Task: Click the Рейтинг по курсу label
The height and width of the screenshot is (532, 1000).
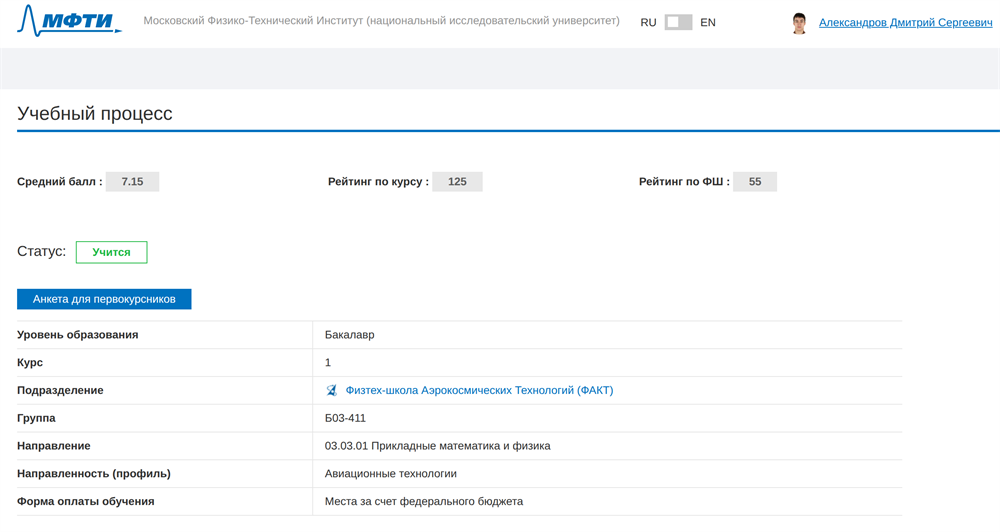Action: 378,182
